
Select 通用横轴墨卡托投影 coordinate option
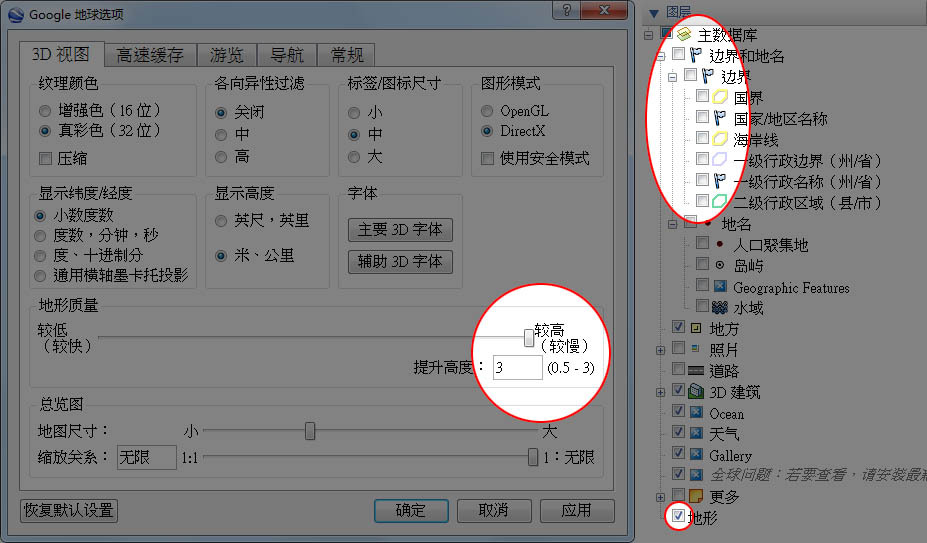[40, 276]
